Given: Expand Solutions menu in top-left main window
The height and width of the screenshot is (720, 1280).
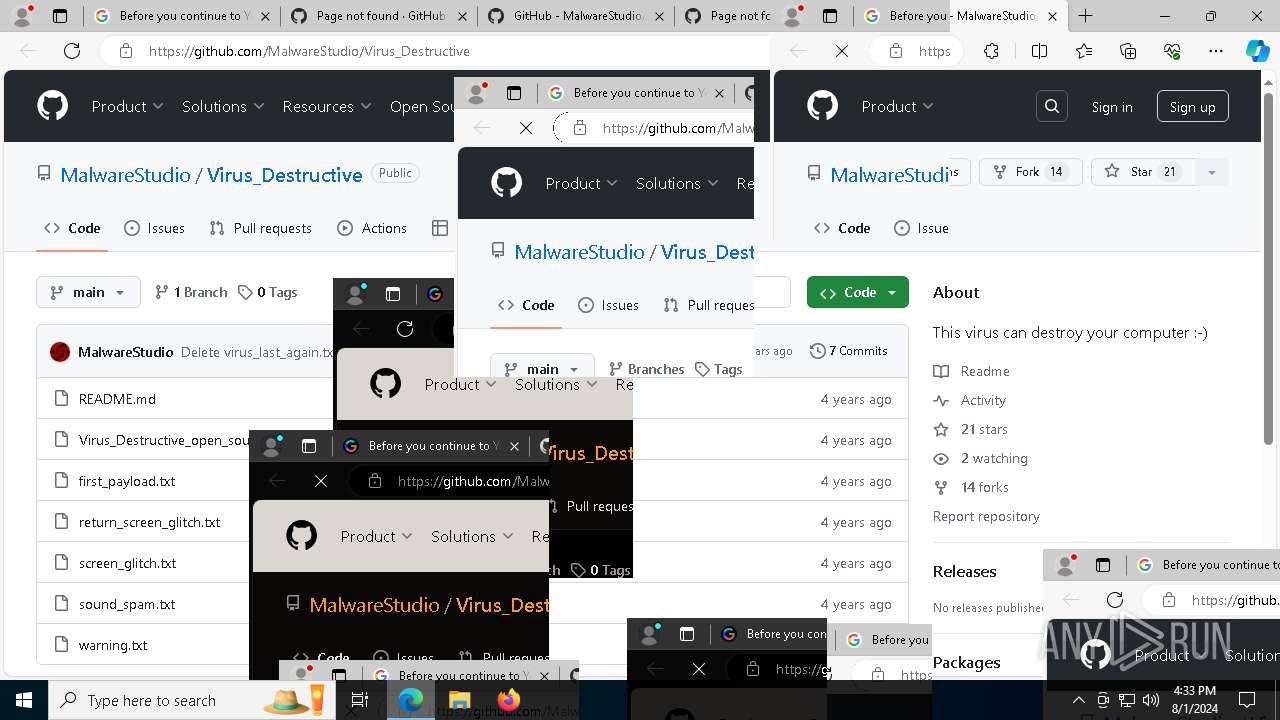Looking at the screenshot, I should coord(223,106).
